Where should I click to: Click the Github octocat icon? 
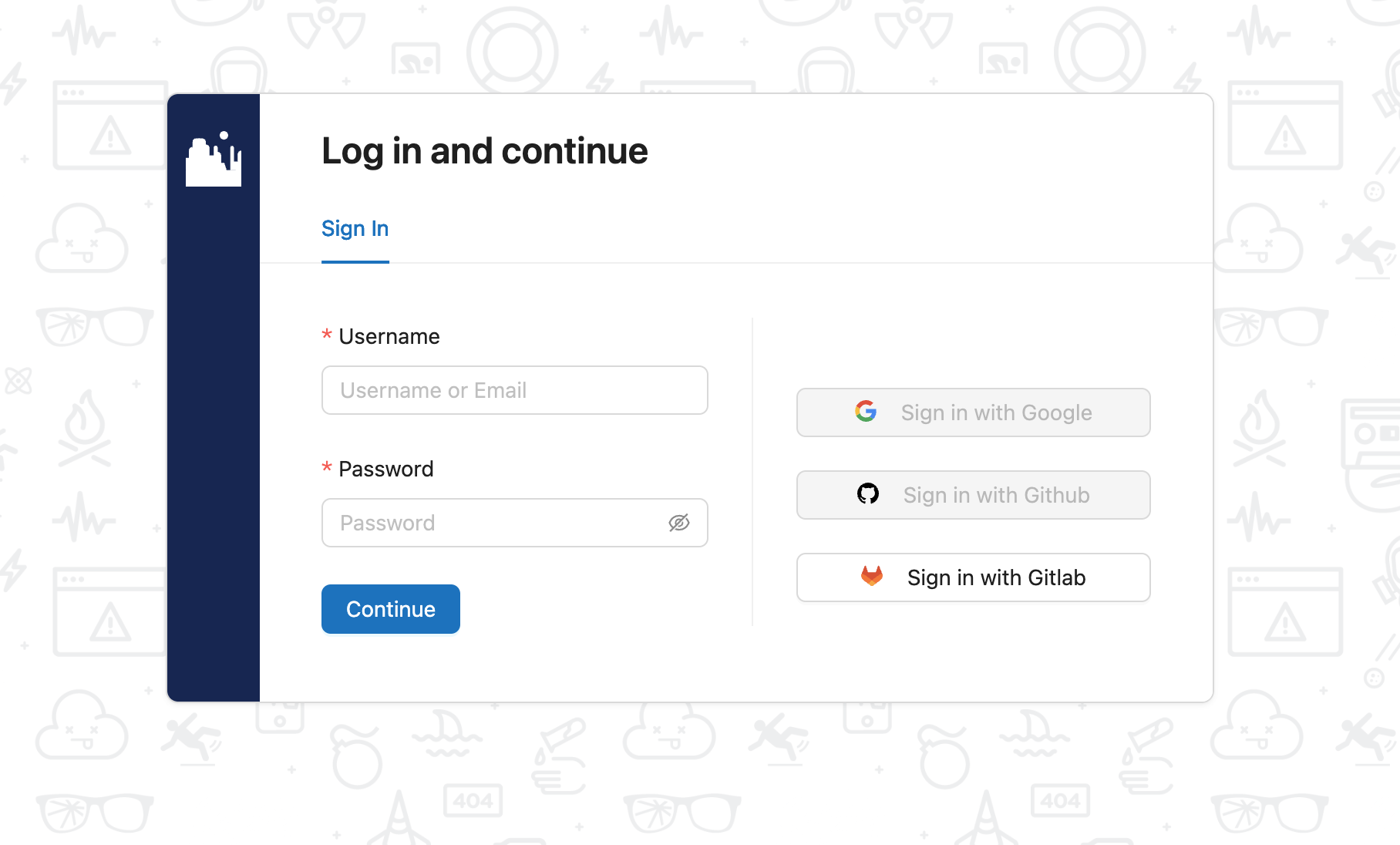tap(868, 493)
